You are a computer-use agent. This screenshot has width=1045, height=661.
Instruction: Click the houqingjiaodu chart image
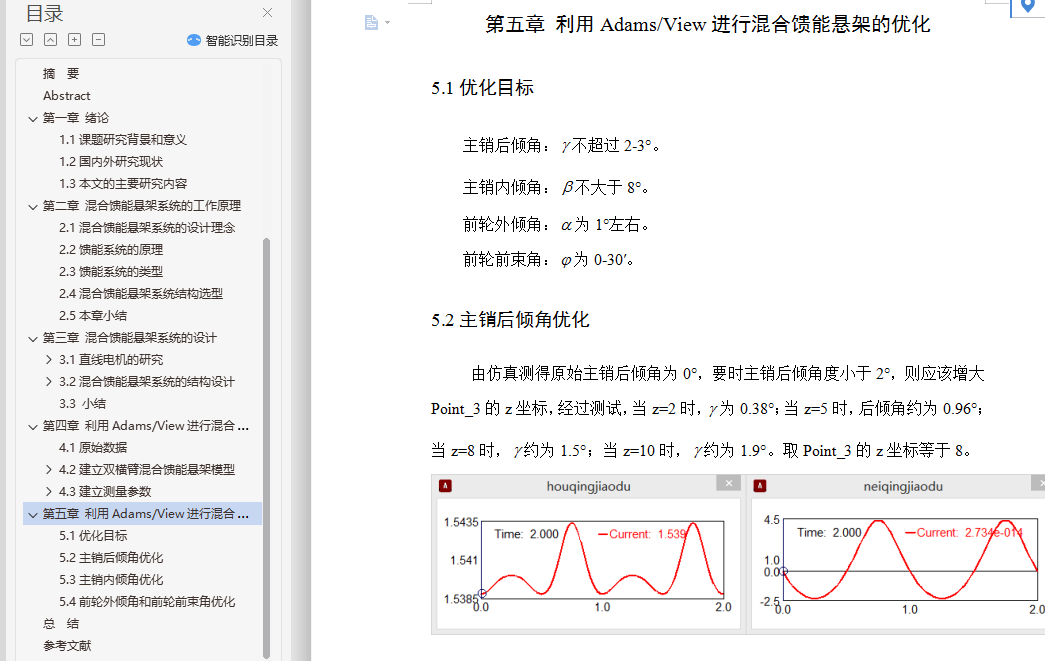pos(586,553)
